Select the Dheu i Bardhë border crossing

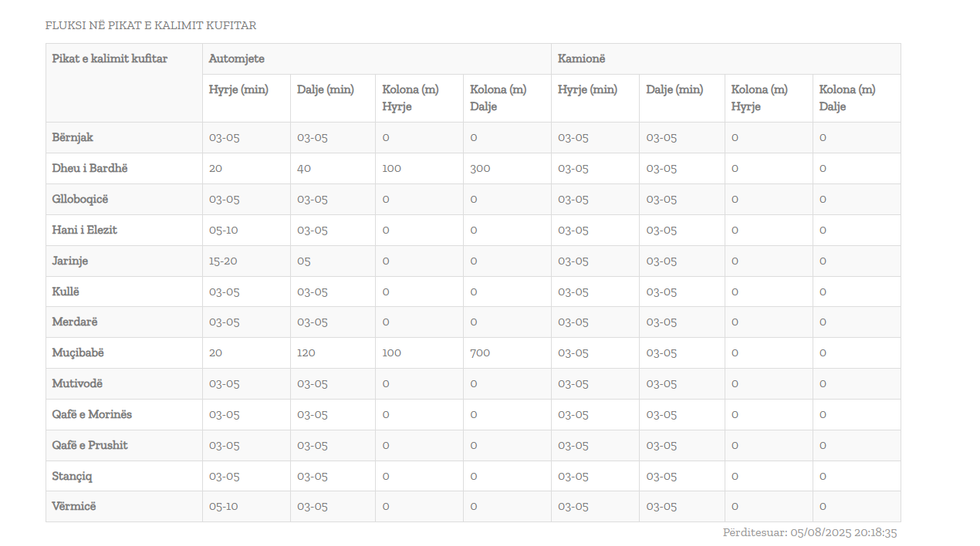click(x=90, y=168)
